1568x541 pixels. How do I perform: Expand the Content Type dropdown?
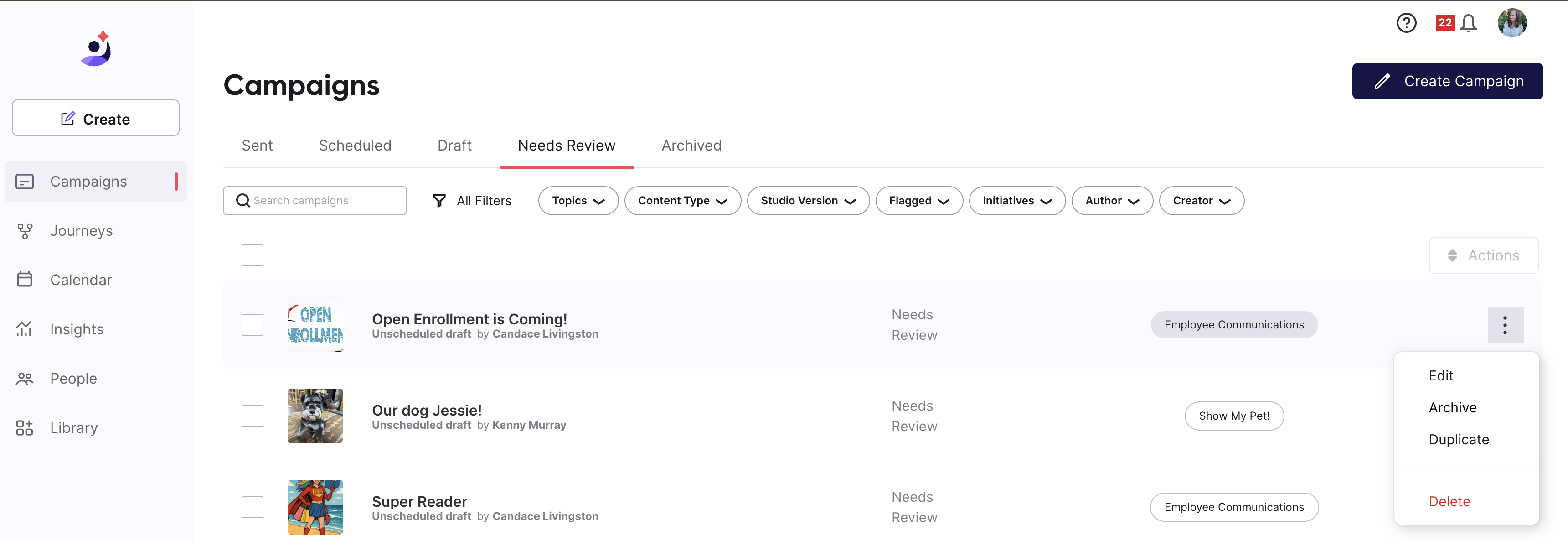pyautogui.click(x=682, y=201)
